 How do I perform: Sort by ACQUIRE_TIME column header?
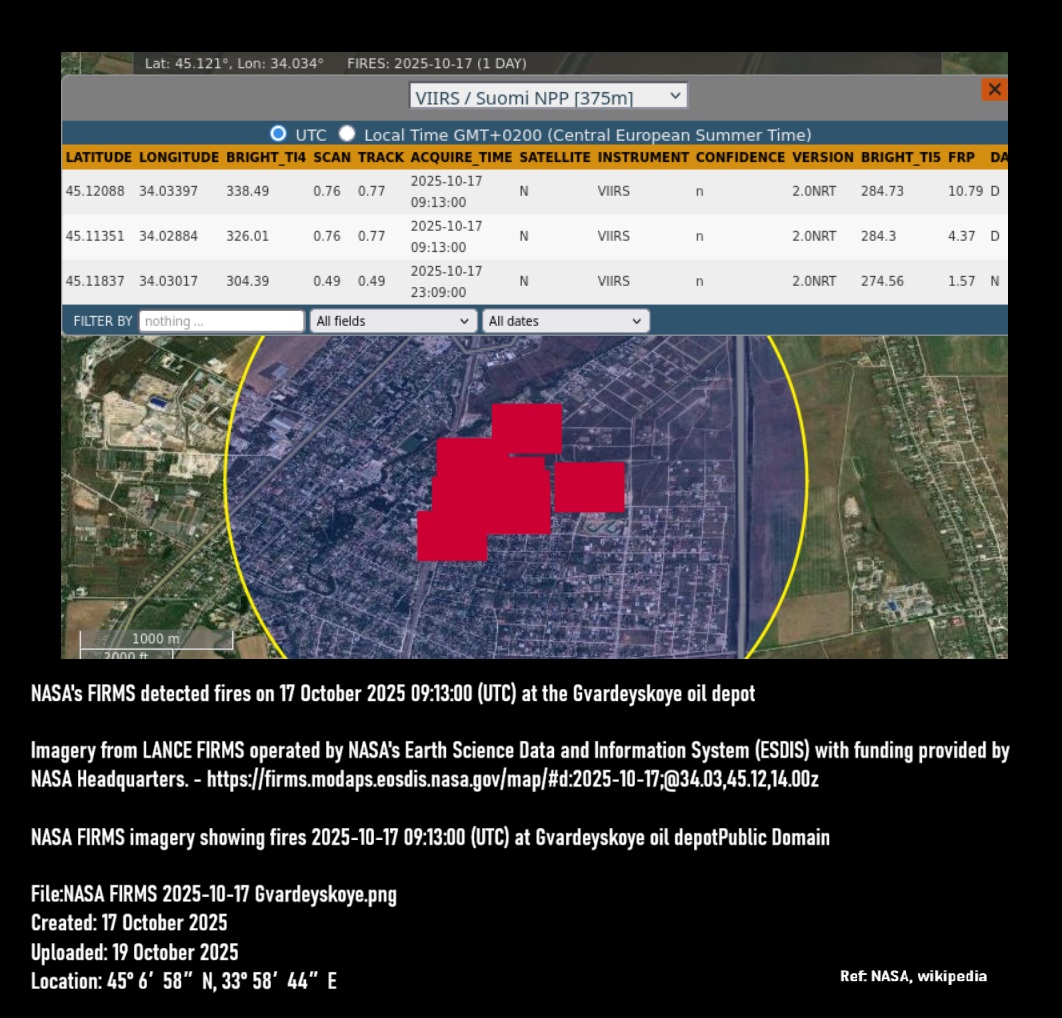460,158
